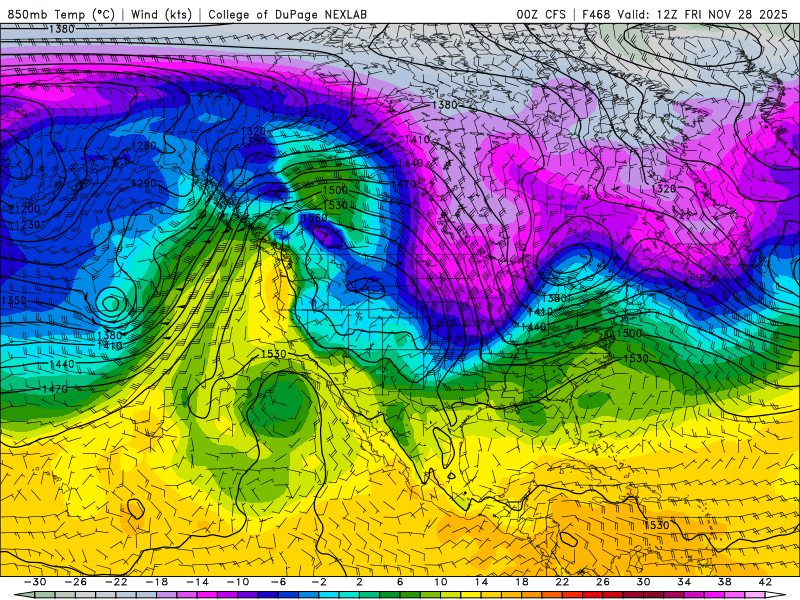Image resolution: width=800 pixels, height=600 pixels.
Task: Click the positive 10 color scale label
Action: pyautogui.click(x=440, y=582)
